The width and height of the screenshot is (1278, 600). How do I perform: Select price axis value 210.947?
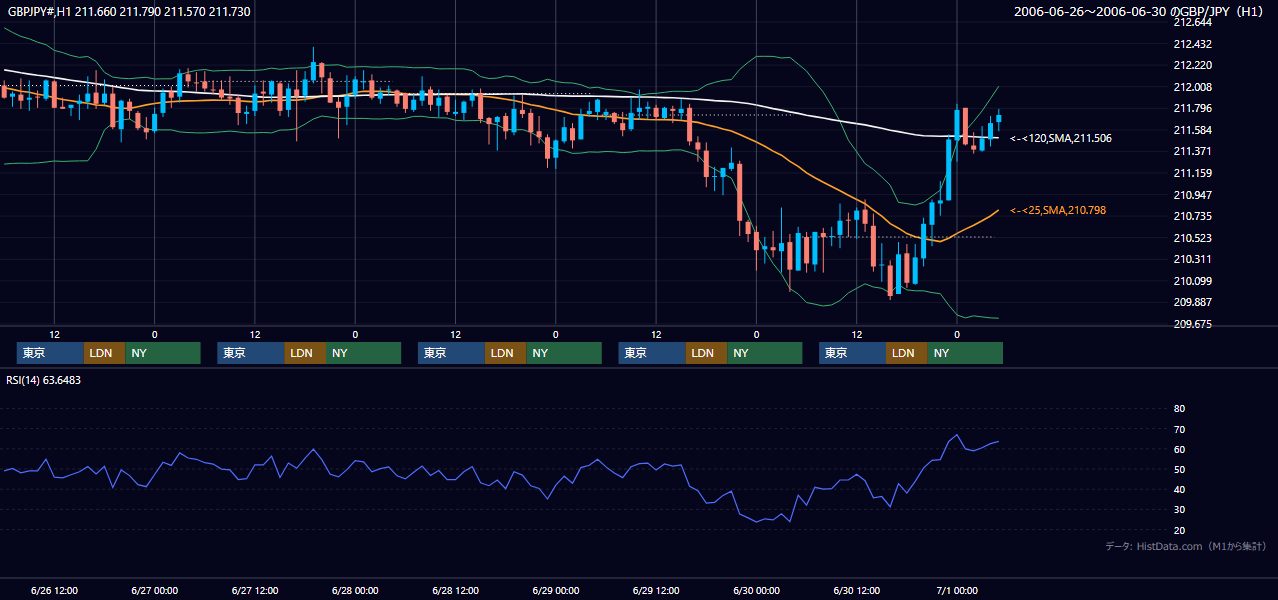click(x=1194, y=195)
